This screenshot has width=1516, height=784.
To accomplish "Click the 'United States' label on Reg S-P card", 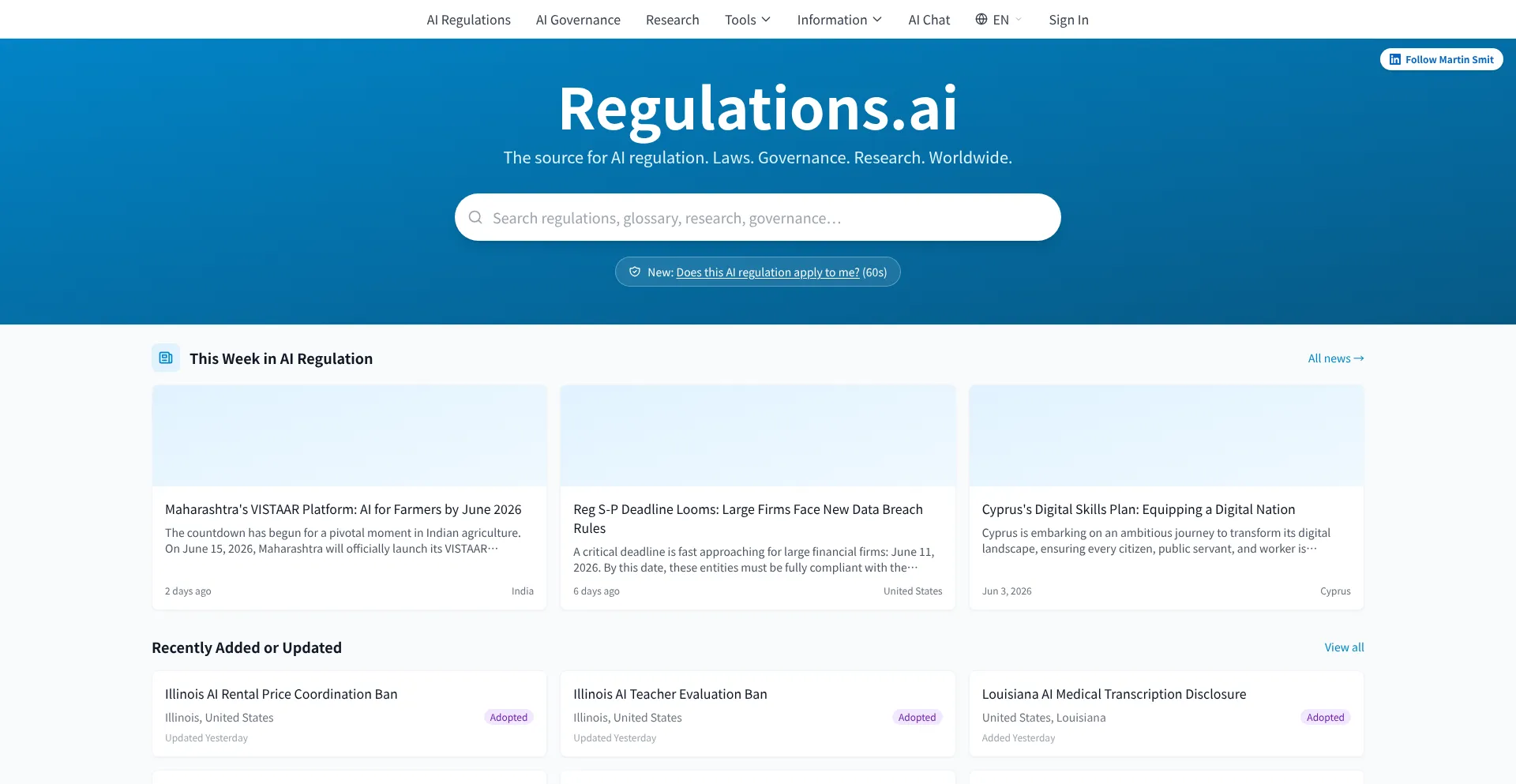I will click(x=913, y=591).
